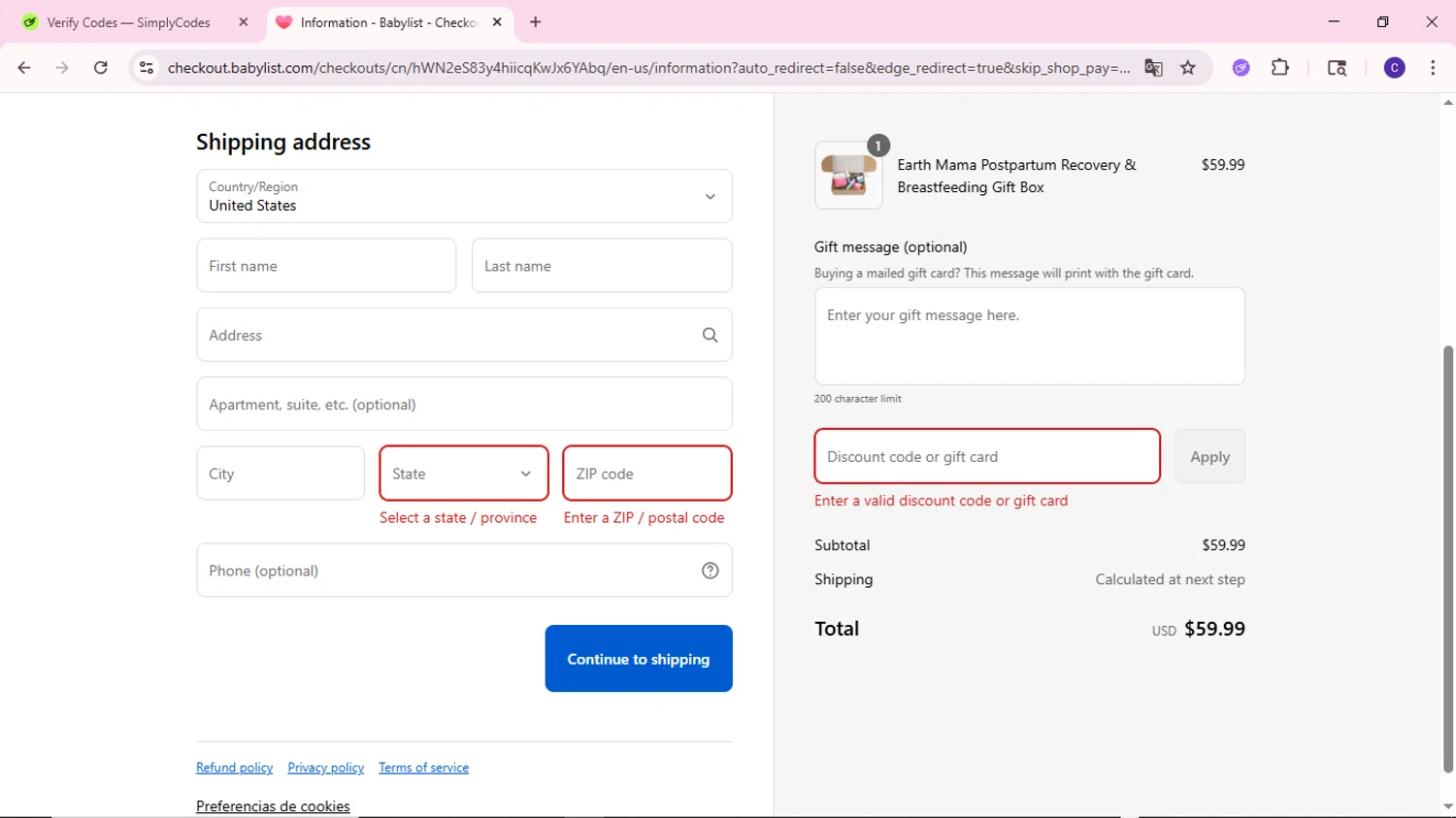
Task: Switch to the Verify Codes SimplyCodes tab
Action: [128, 22]
